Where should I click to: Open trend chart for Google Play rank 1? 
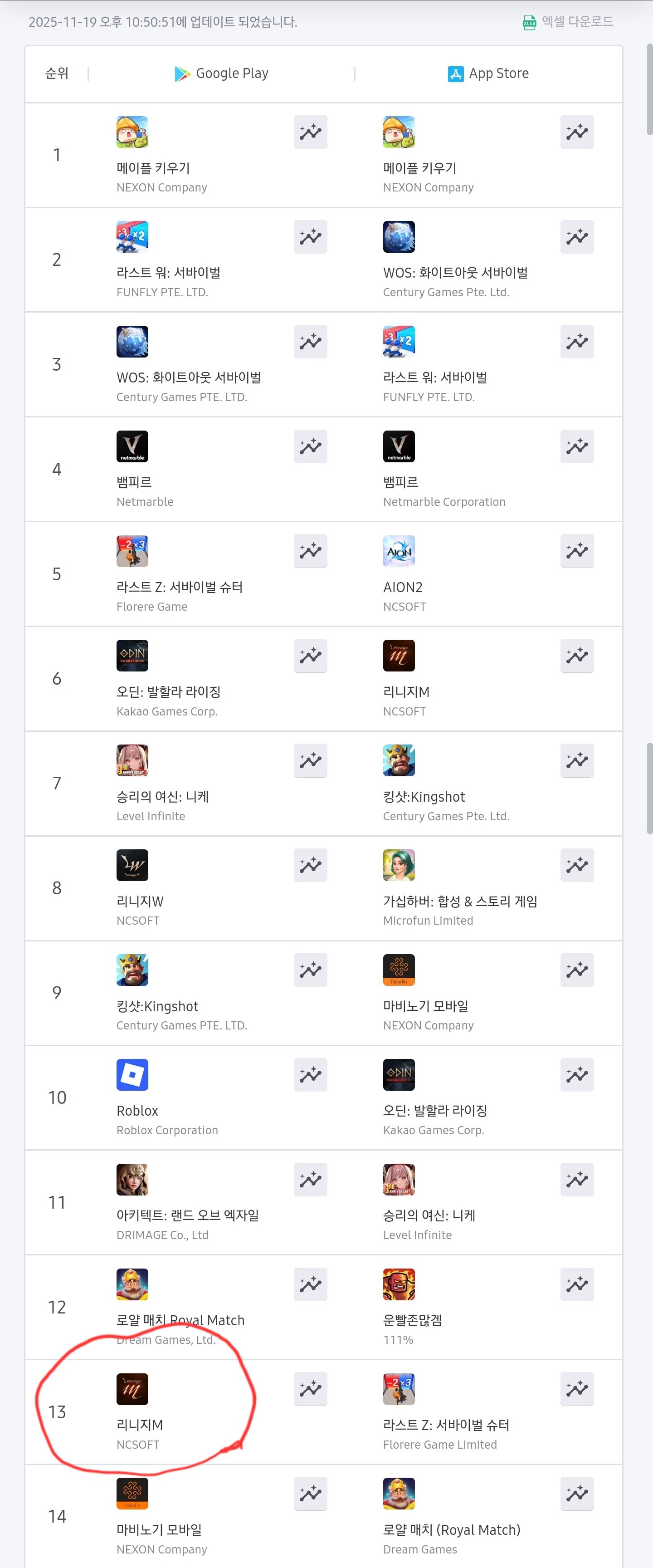click(x=310, y=132)
